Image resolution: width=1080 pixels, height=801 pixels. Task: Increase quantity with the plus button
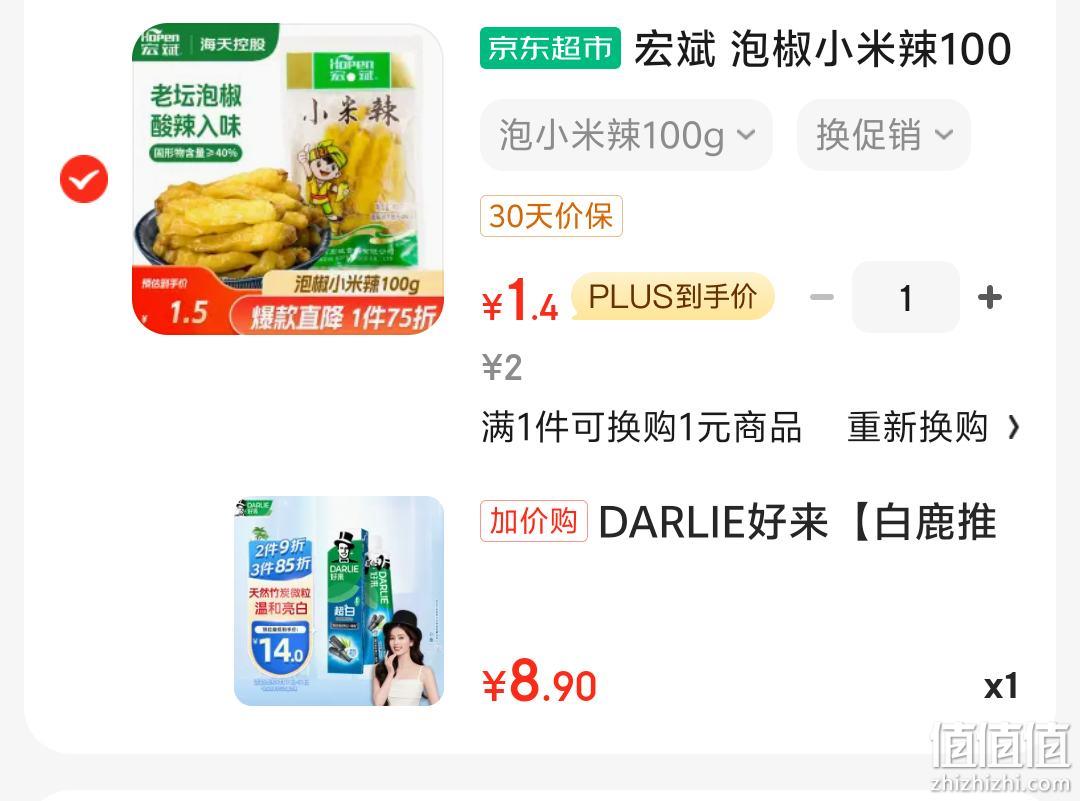coord(990,298)
